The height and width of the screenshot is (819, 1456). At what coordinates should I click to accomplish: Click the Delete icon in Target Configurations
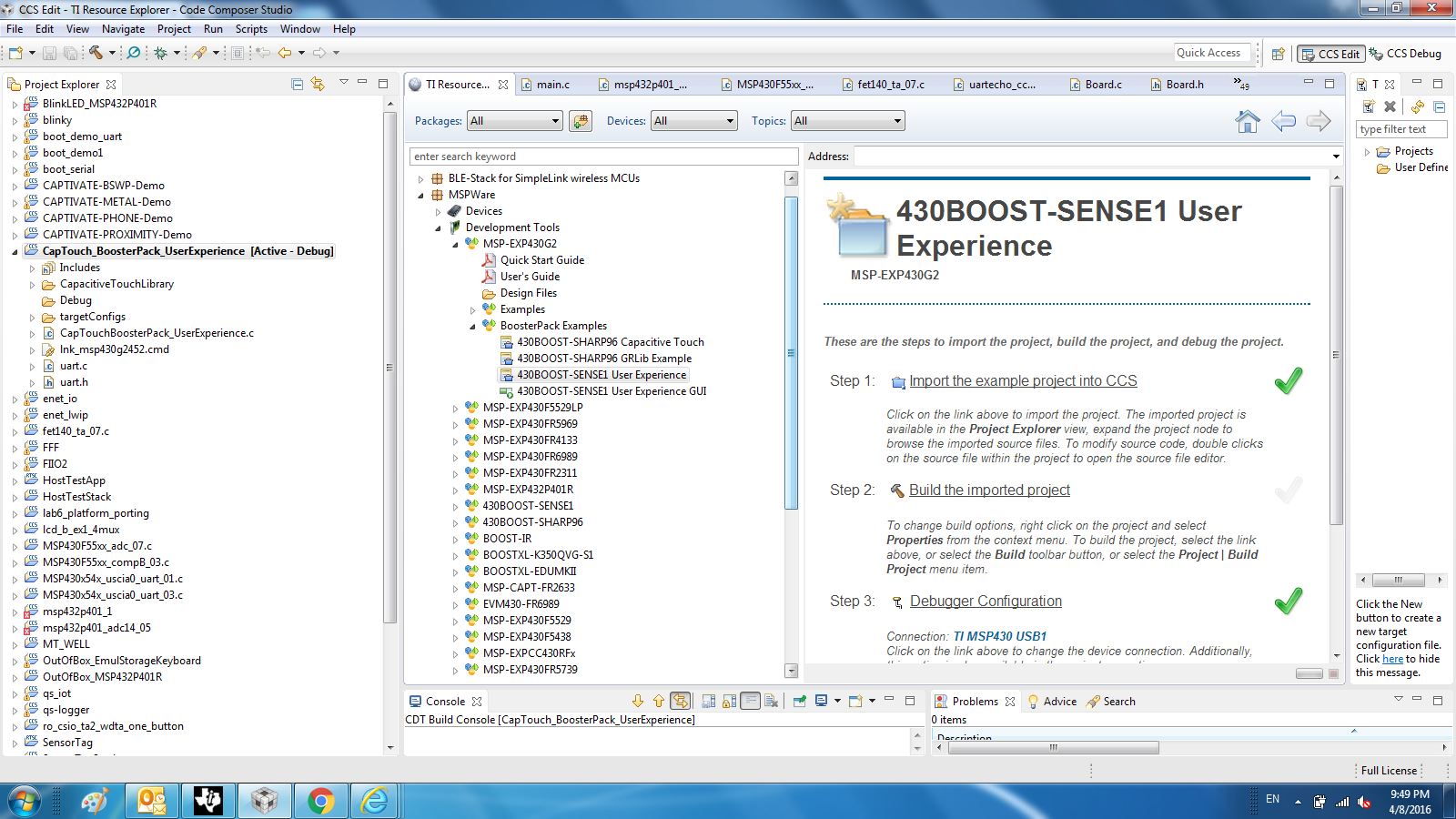[x=1390, y=106]
